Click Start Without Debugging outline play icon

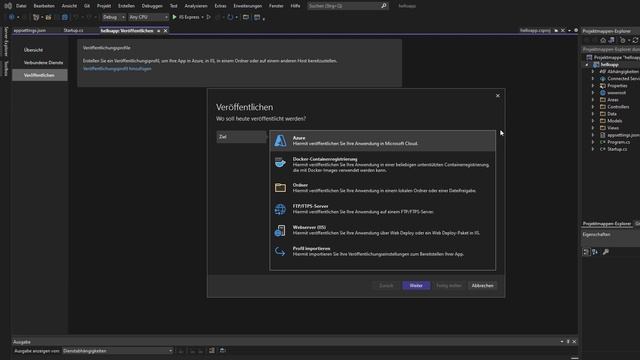point(209,17)
